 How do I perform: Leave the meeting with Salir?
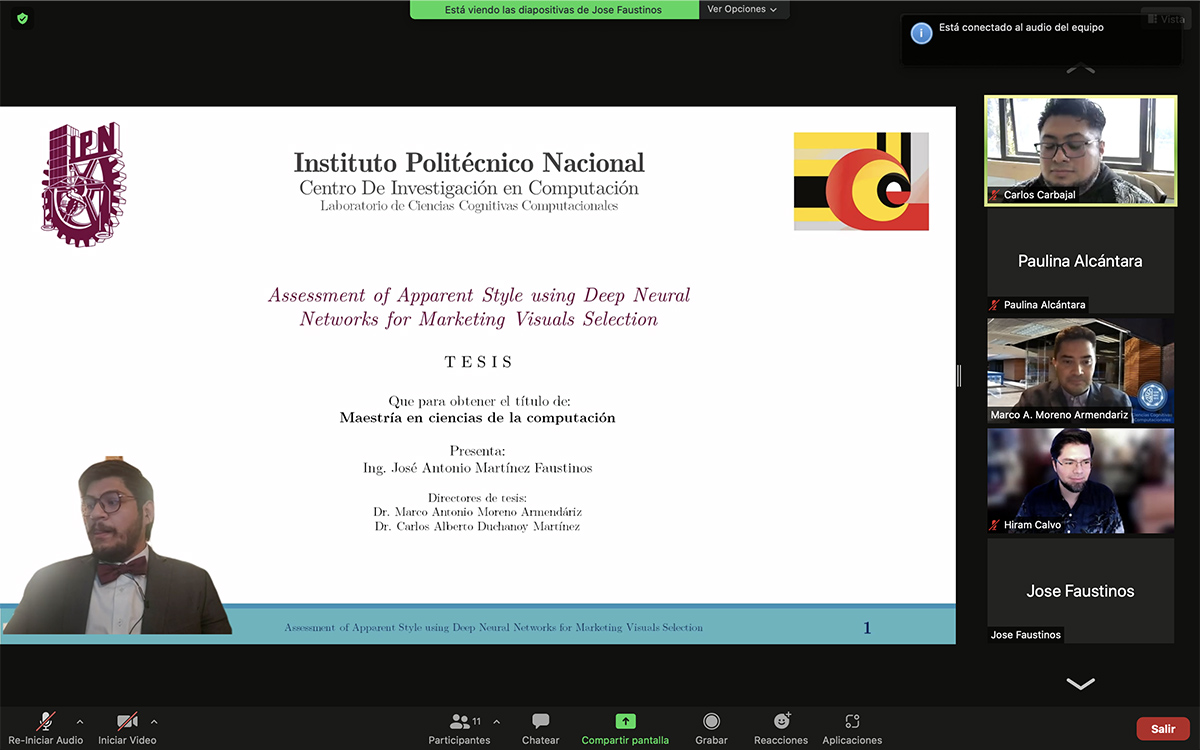pyautogui.click(x=1163, y=729)
